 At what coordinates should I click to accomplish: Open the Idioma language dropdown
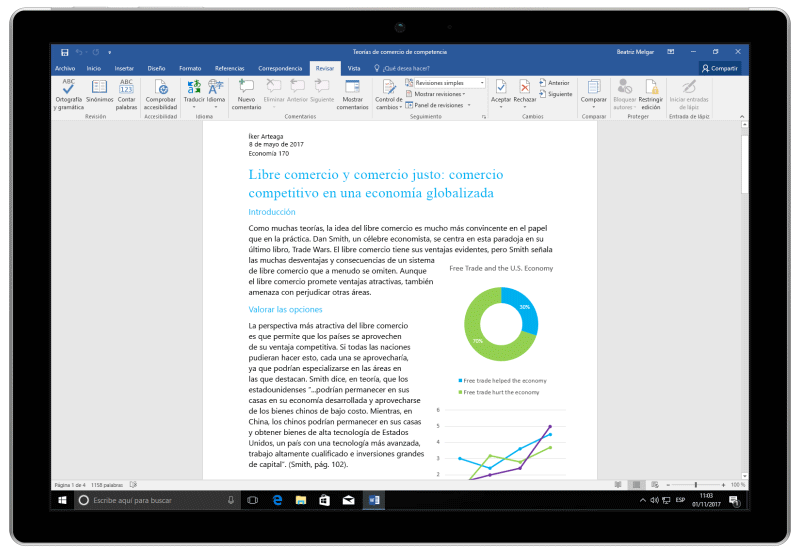click(x=216, y=93)
